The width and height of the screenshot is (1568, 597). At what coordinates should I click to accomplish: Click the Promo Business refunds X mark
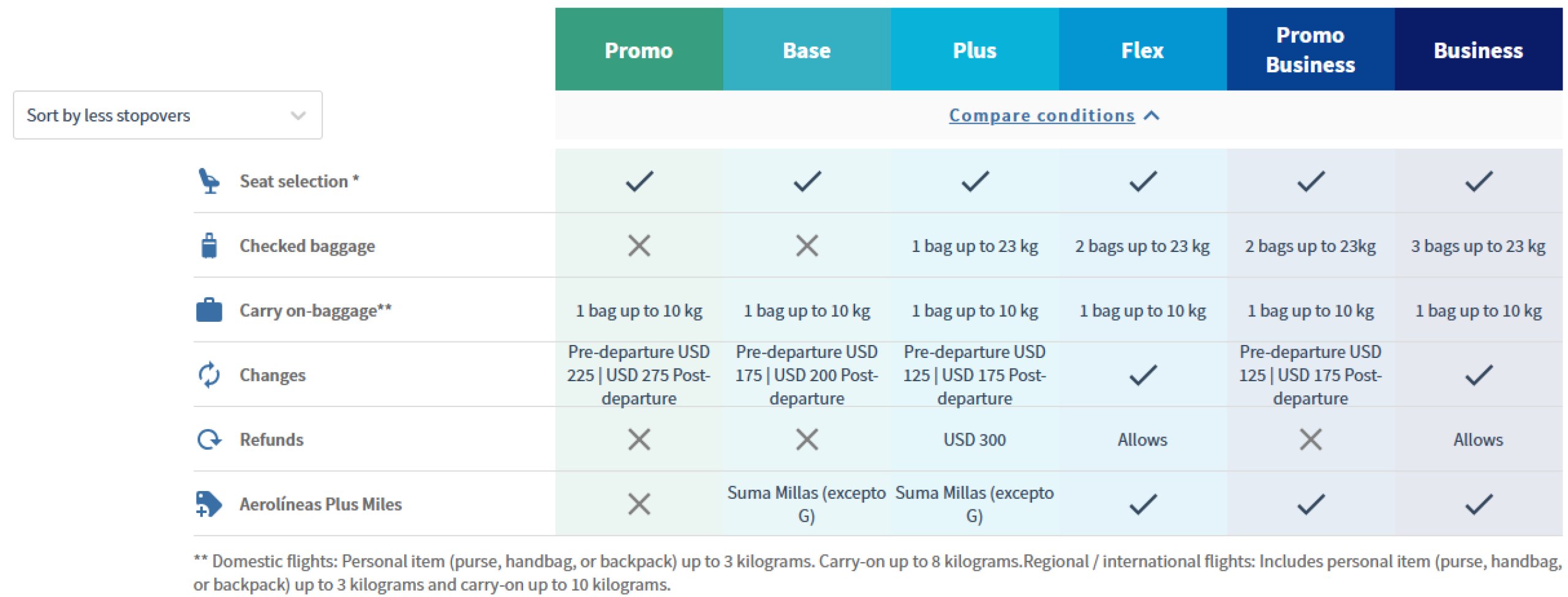pos(1310,439)
